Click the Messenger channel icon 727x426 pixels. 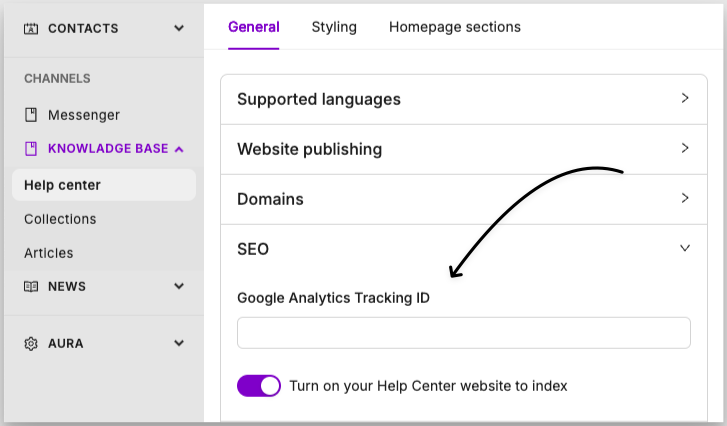(x=31, y=114)
